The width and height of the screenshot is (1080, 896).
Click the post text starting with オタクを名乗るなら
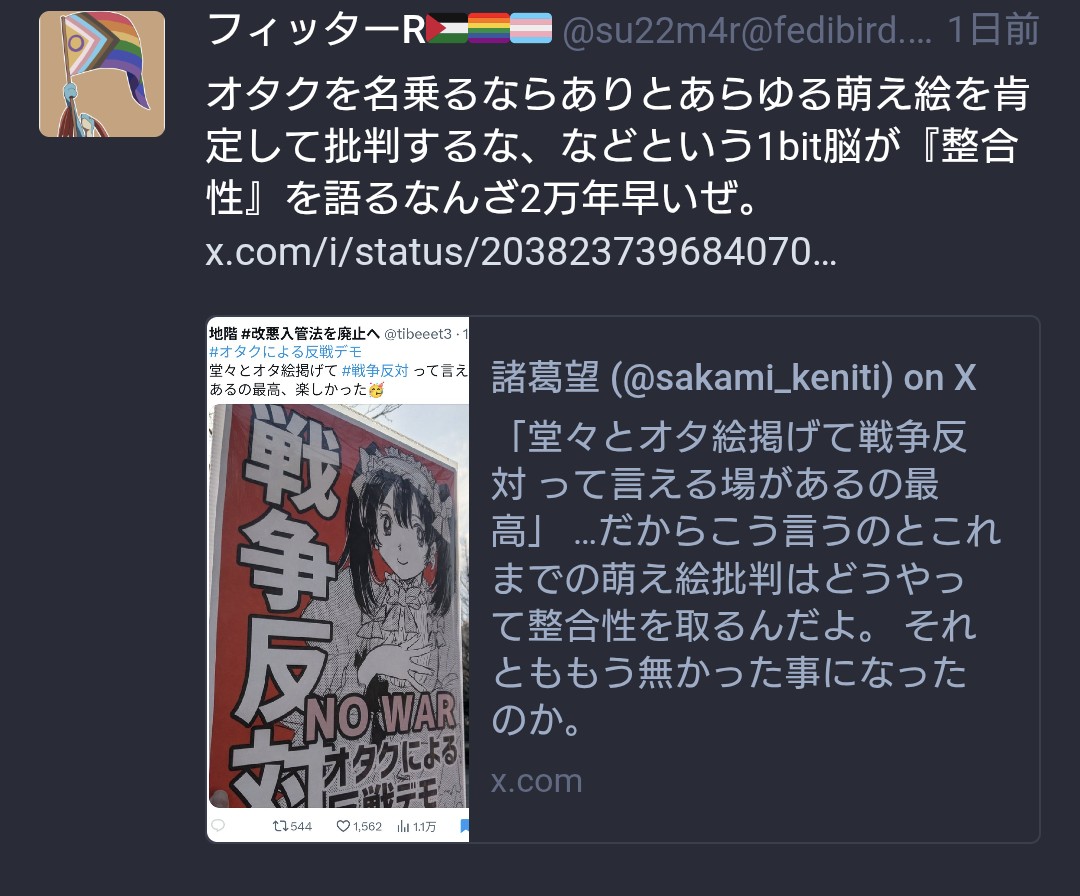coord(618,146)
